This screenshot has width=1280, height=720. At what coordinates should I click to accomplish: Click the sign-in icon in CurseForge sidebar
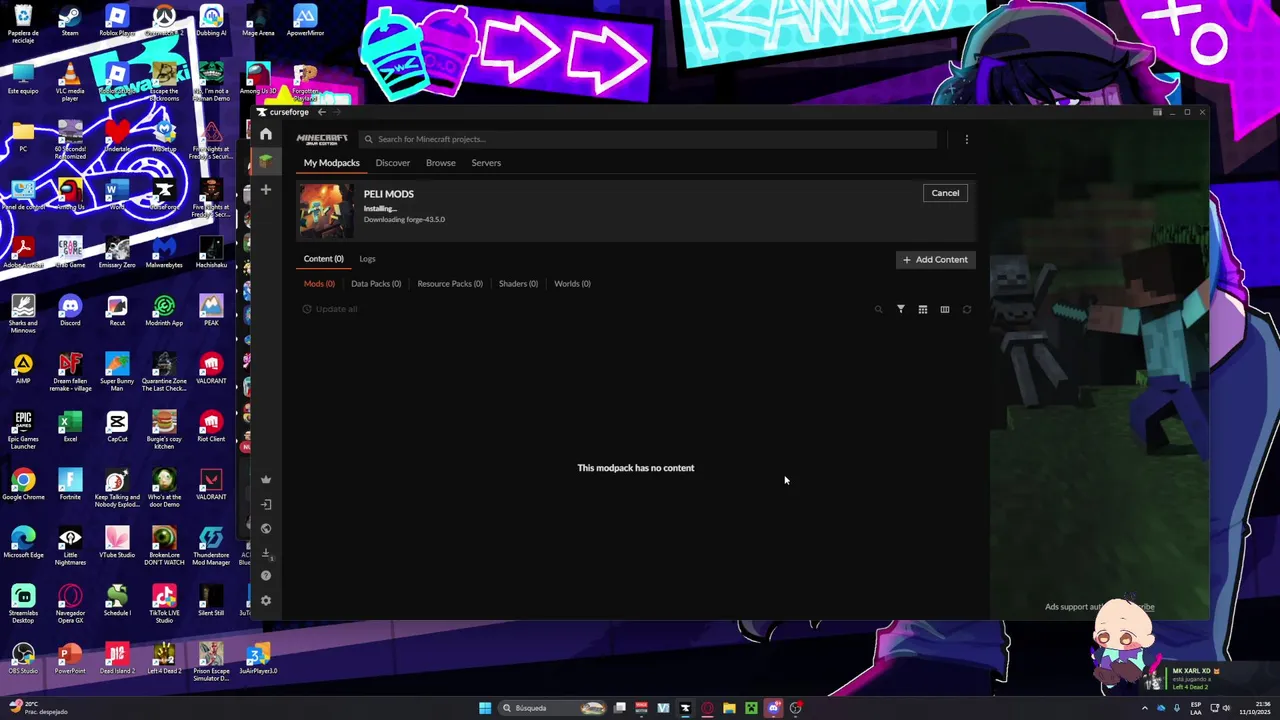[x=266, y=504]
